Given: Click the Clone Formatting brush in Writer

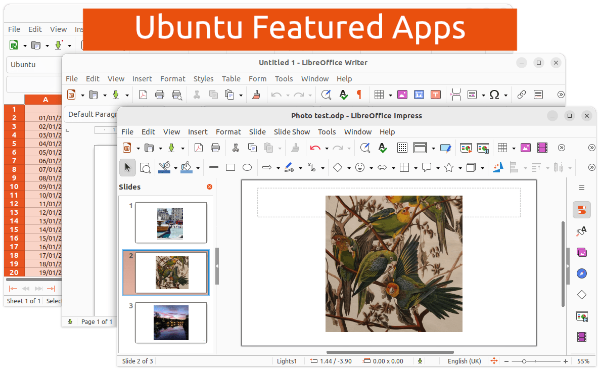Looking at the screenshot, I should click(x=256, y=95).
